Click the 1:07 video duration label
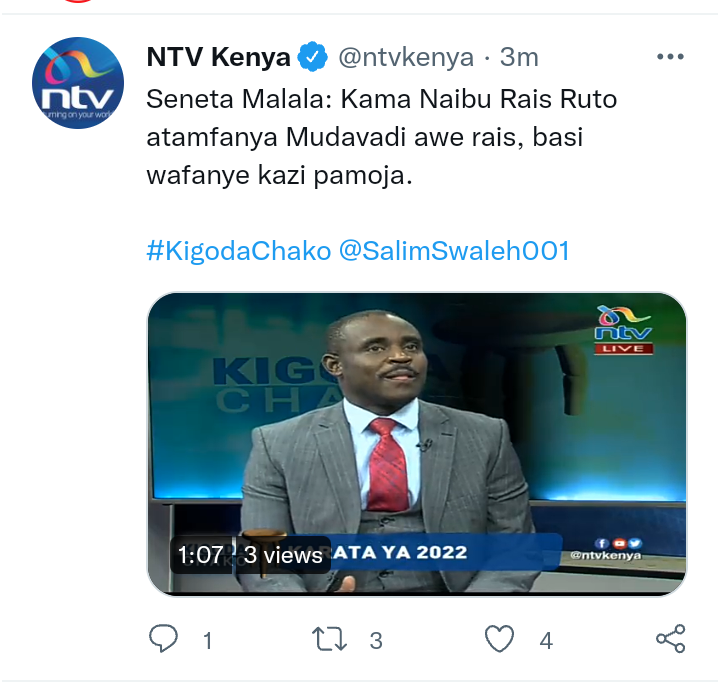720x688 pixels. pyautogui.click(x=201, y=555)
